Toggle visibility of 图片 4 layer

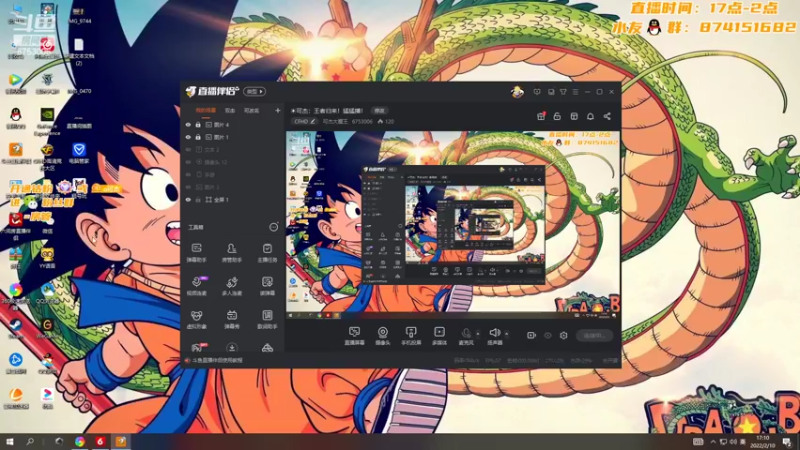(188, 124)
